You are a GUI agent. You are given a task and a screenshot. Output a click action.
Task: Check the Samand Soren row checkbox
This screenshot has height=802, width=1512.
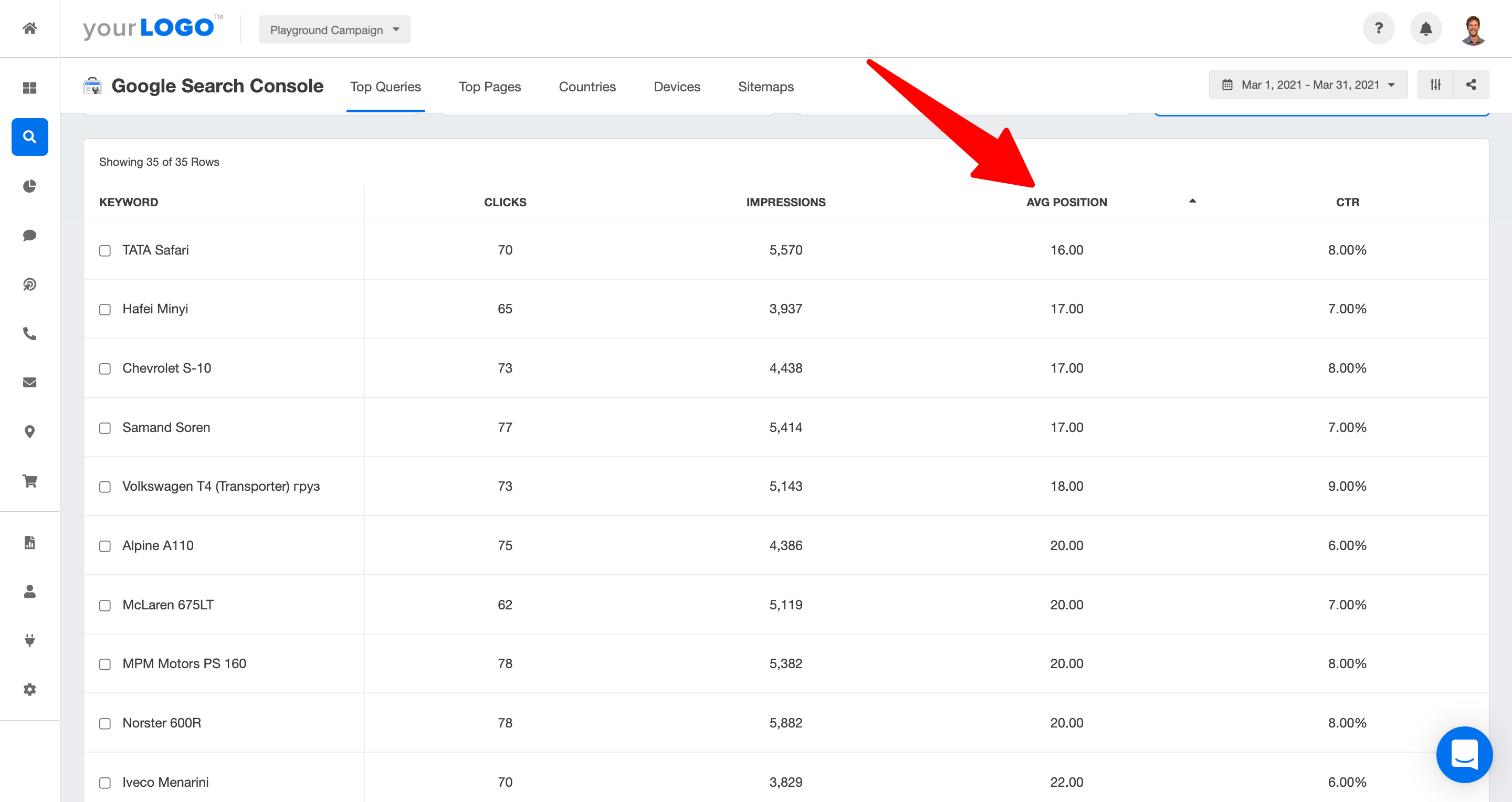coord(105,428)
